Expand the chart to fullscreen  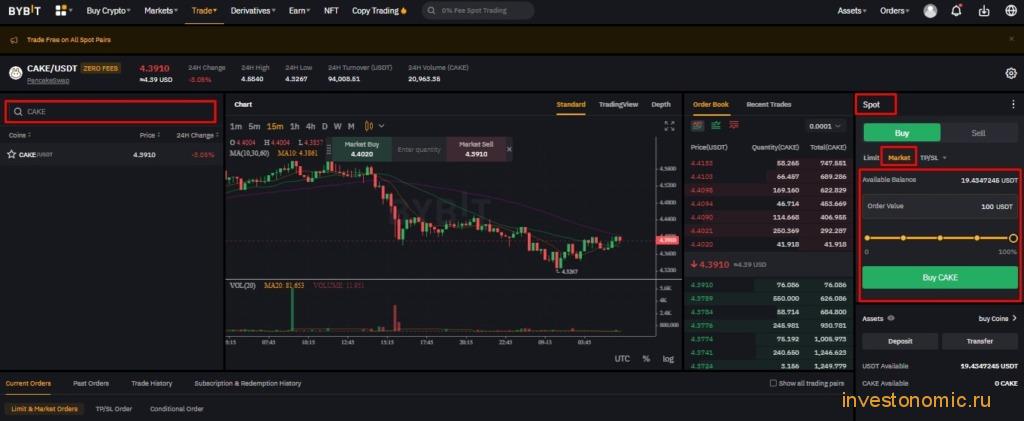click(669, 126)
